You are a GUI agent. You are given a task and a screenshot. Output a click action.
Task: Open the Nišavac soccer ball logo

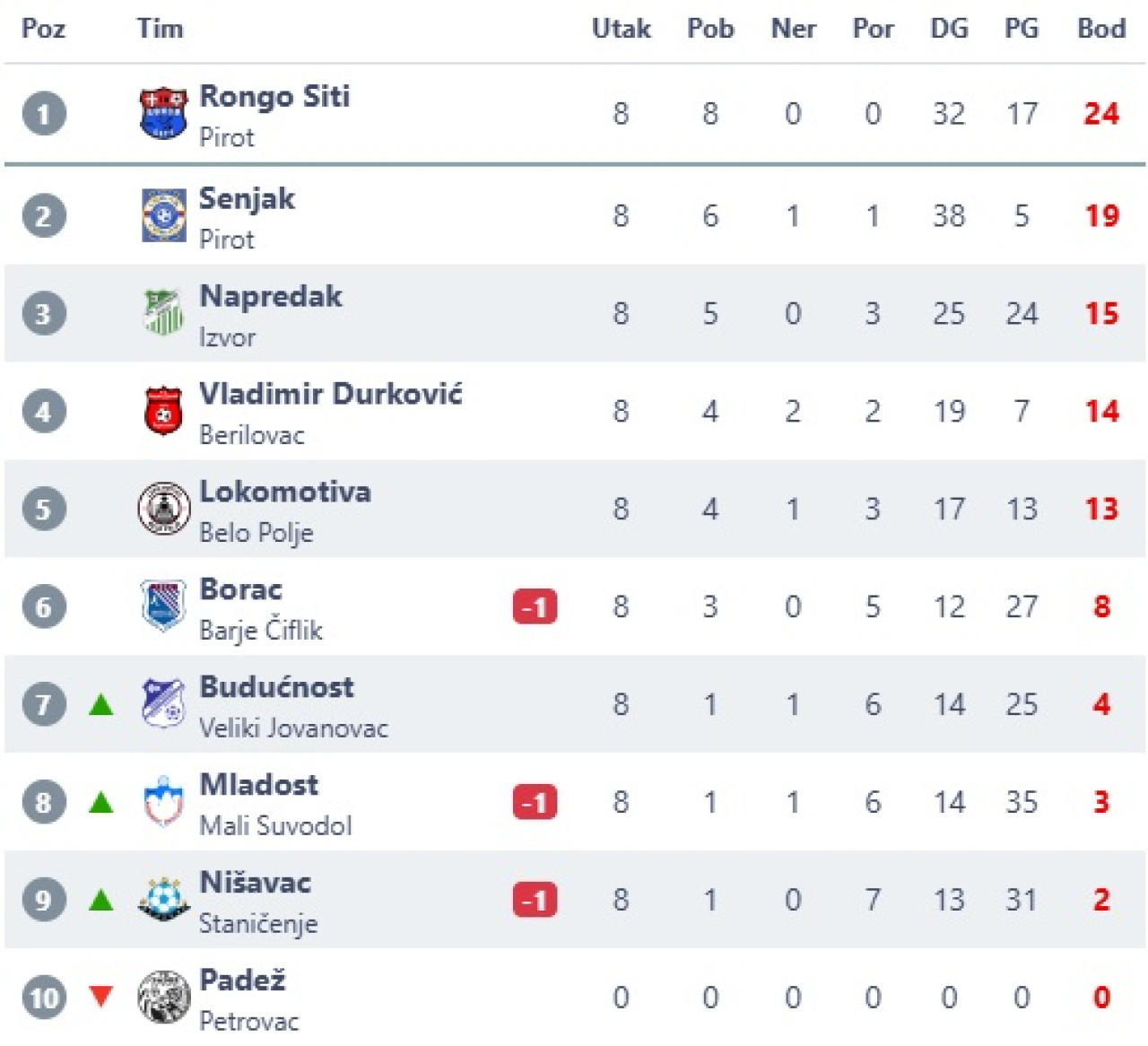click(x=163, y=899)
